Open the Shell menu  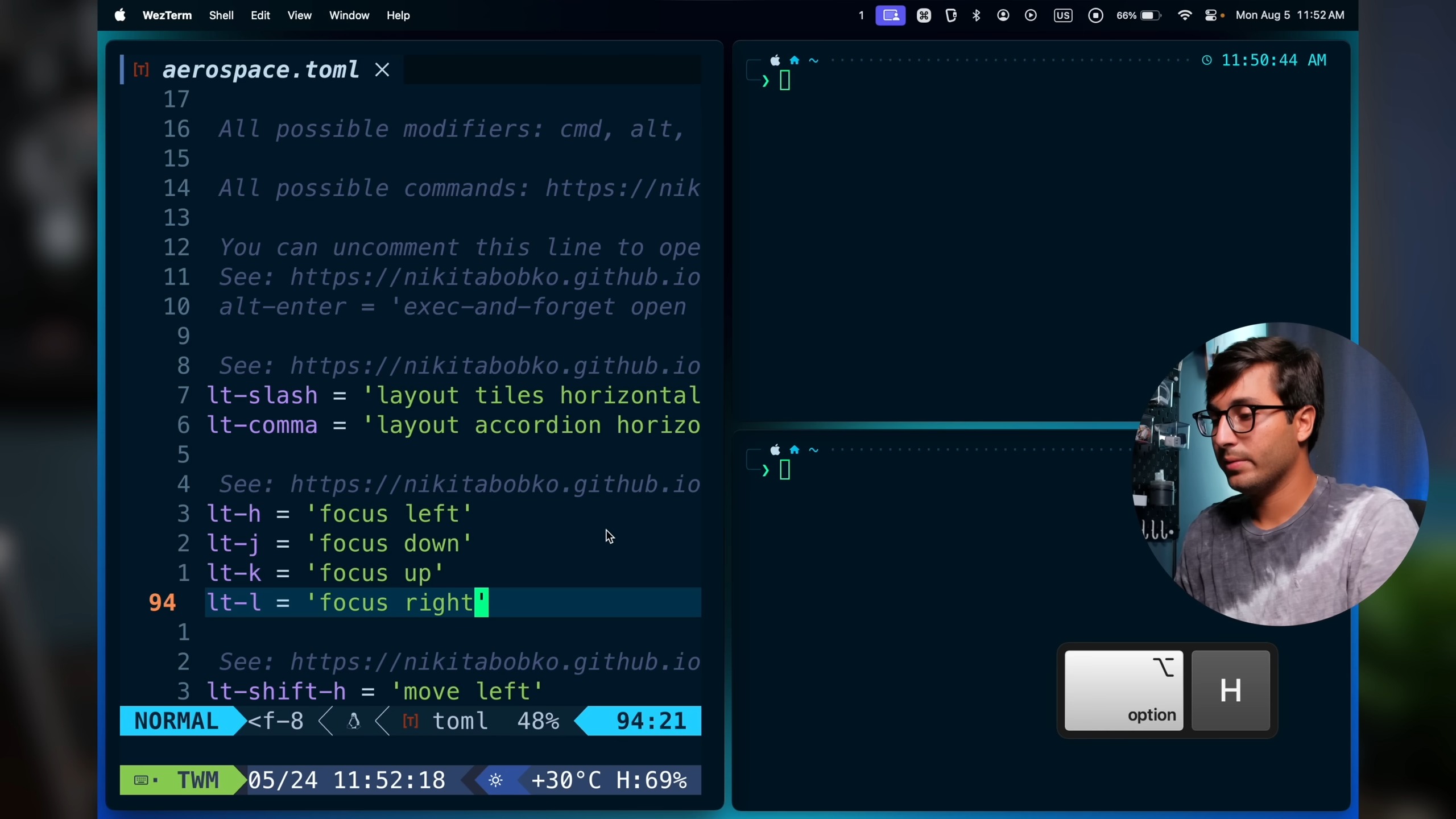(221, 15)
